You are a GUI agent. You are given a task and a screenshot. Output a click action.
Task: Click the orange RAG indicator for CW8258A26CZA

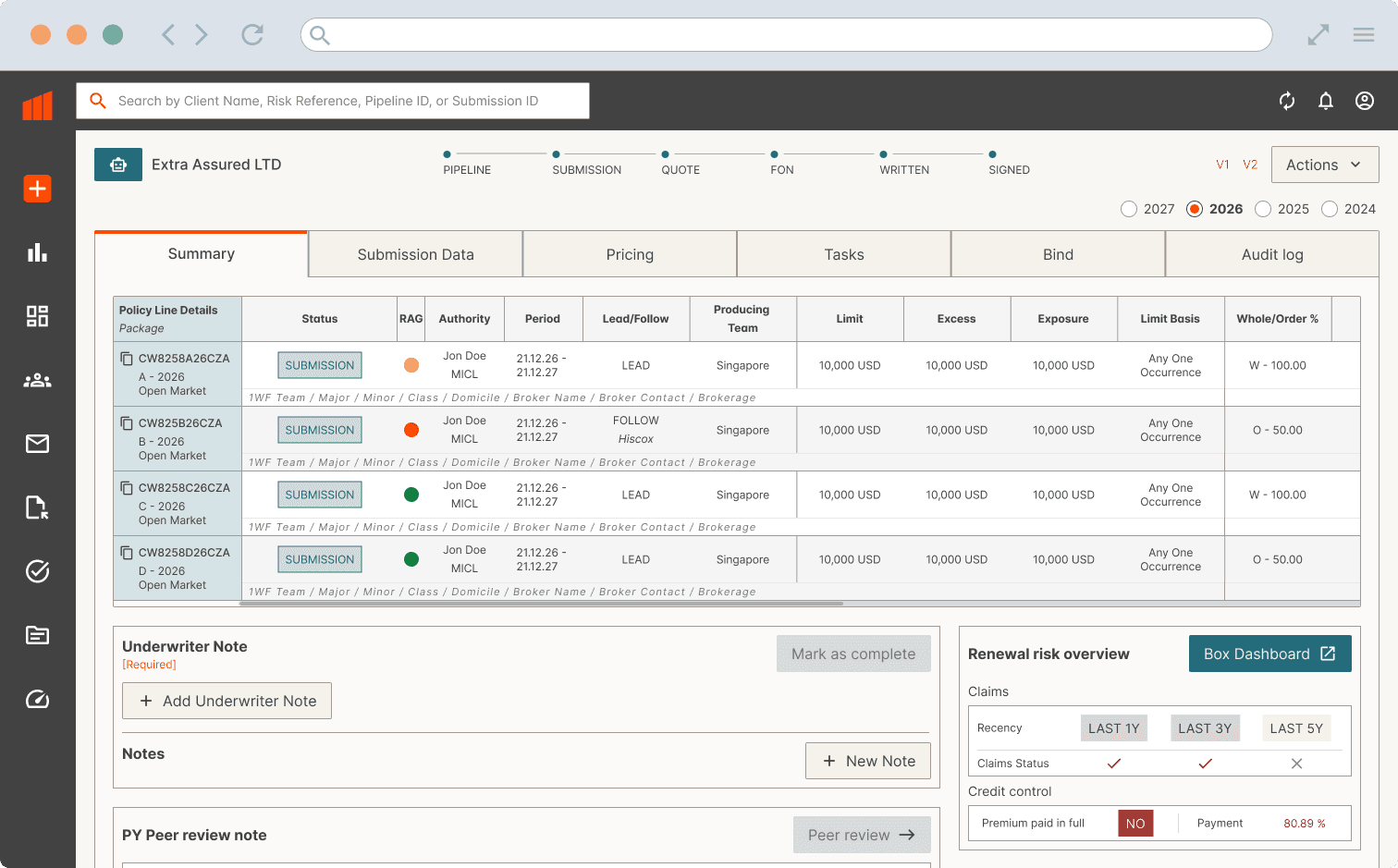coord(411,365)
